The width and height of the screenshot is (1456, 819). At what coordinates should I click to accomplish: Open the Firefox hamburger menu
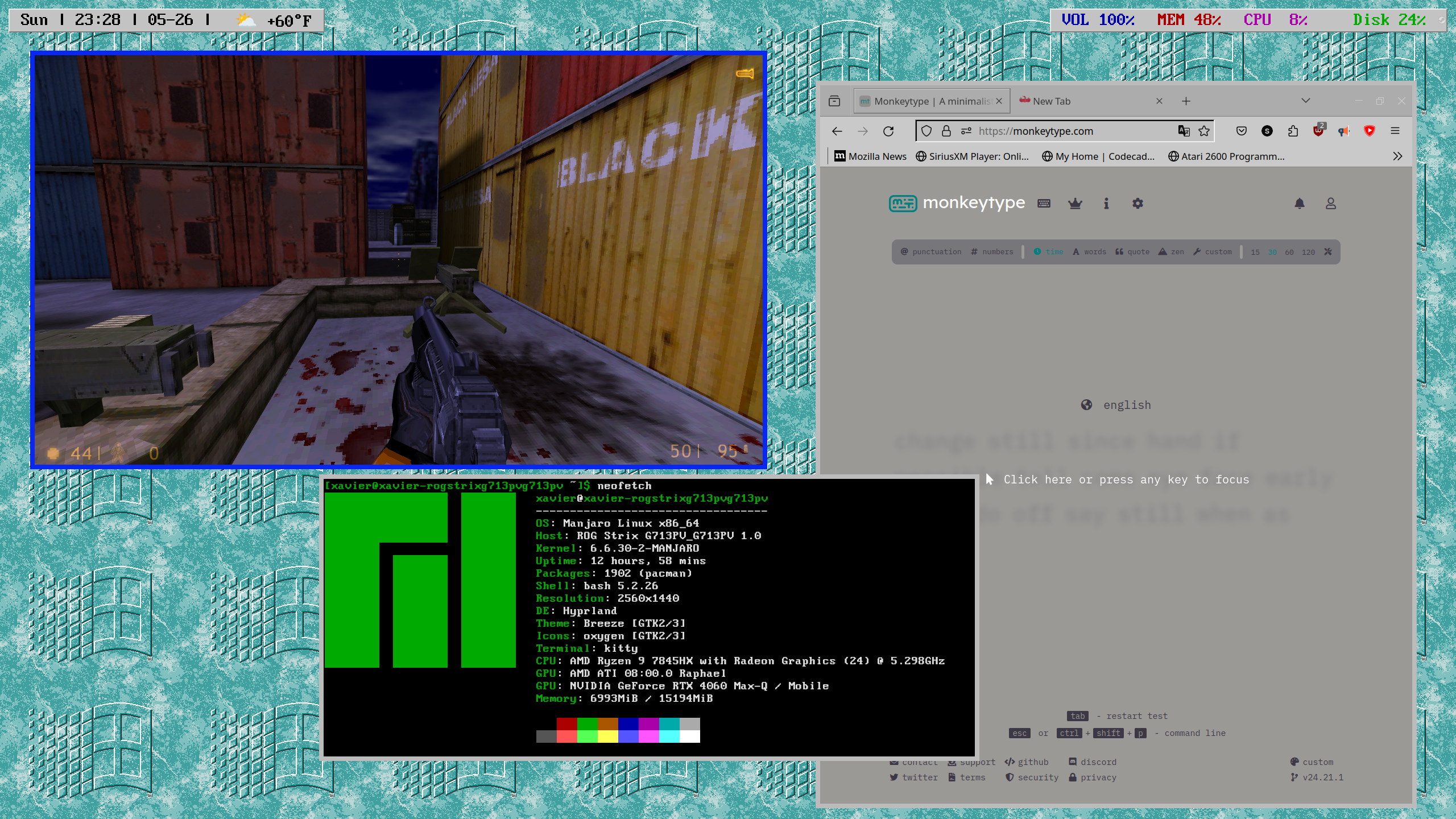(1395, 131)
